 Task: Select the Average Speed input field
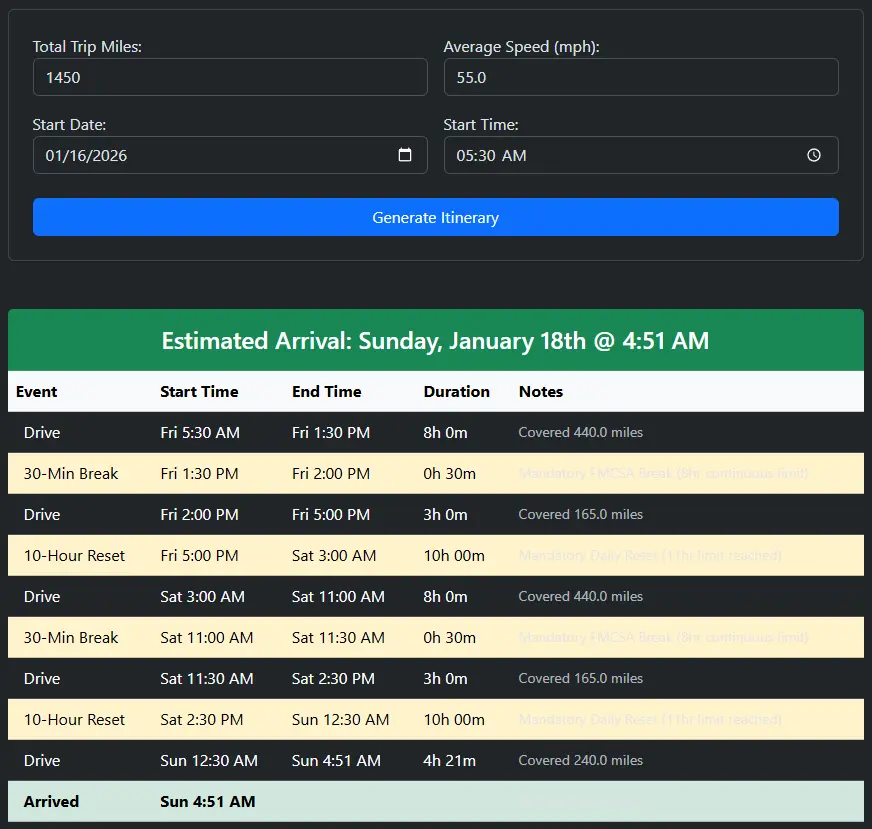(640, 77)
